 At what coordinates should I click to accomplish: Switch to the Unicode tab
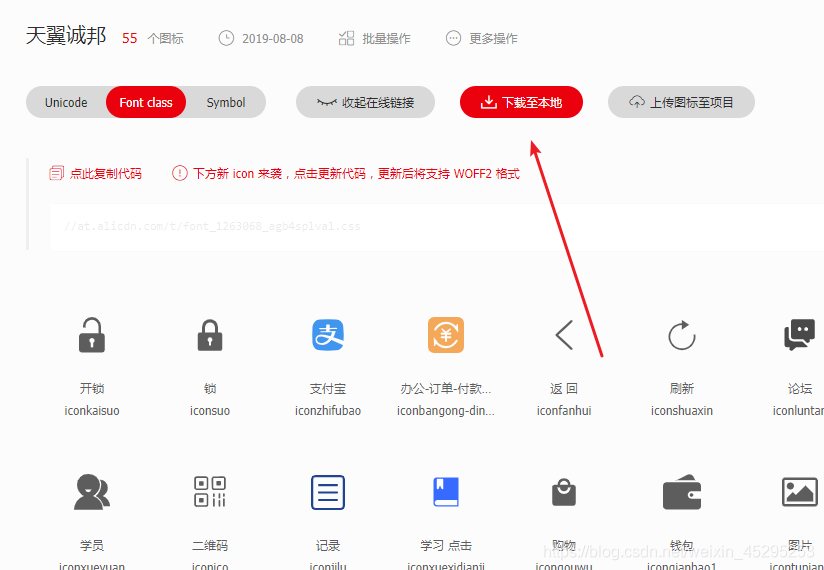click(x=66, y=102)
